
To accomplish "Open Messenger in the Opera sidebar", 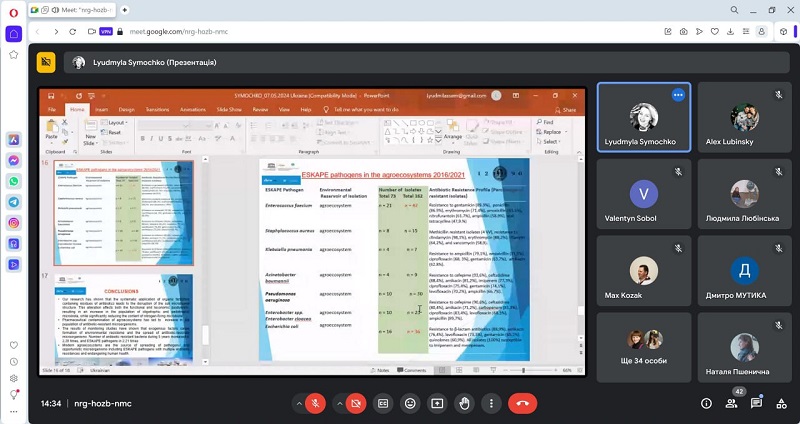I will (x=14, y=160).
